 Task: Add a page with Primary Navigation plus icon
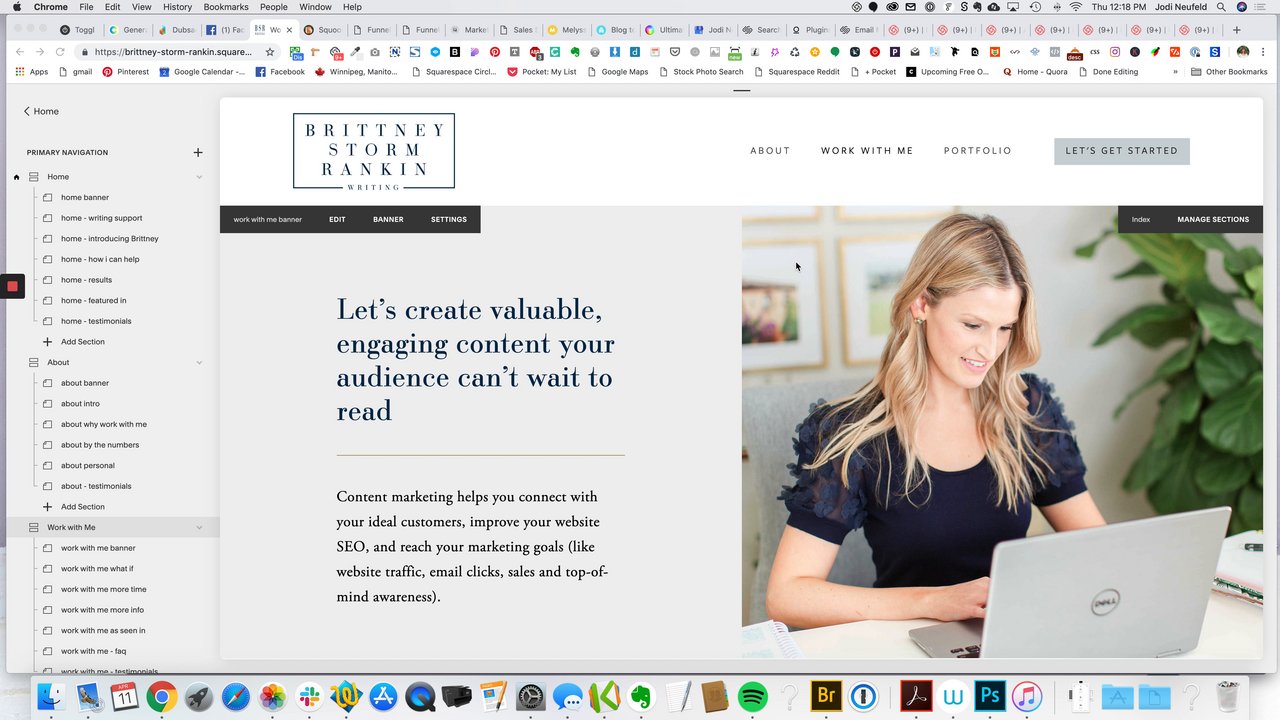[x=198, y=152]
